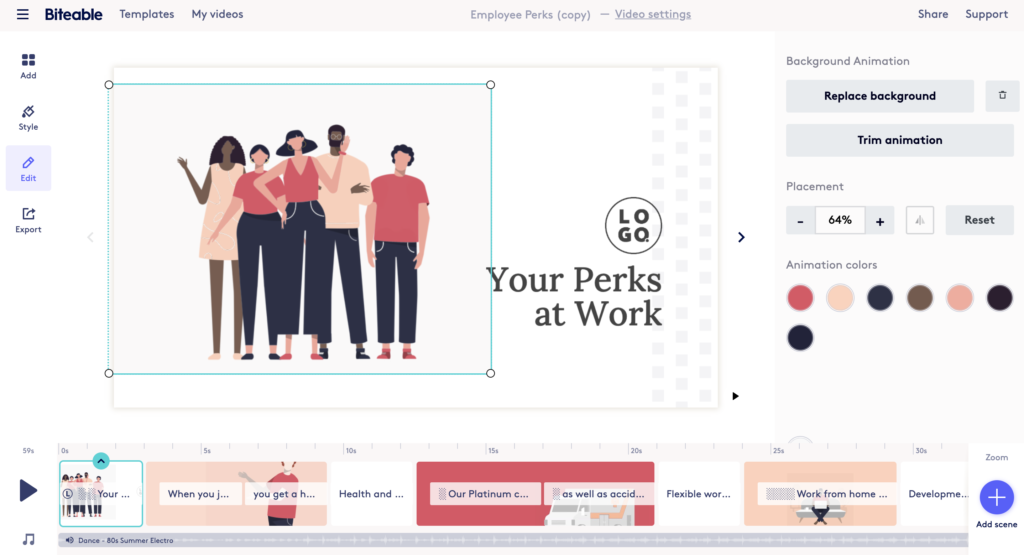
Task: Click the LOGO placeholder on canvas
Action: [x=633, y=225]
